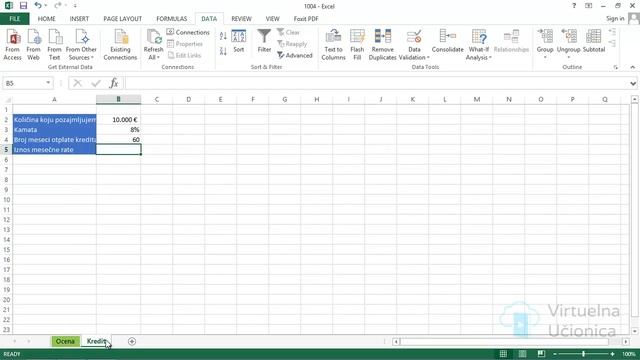Select column C header
The height and width of the screenshot is (360, 640).
click(x=157, y=99)
